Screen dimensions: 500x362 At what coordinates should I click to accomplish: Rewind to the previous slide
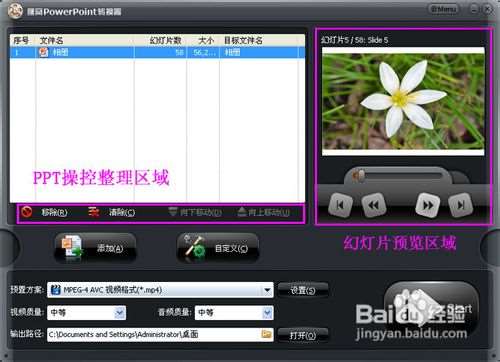point(374,205)
